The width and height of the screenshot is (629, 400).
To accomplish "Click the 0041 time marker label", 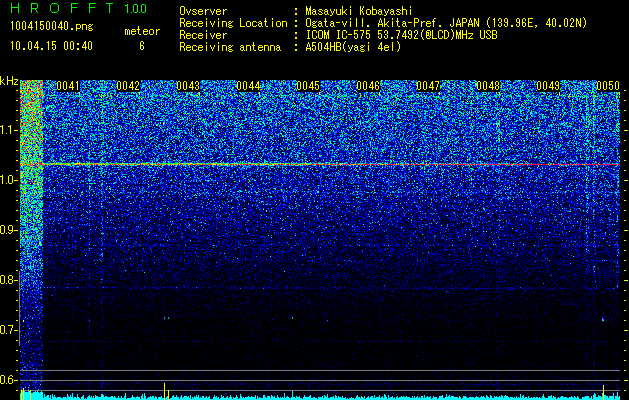I will (68, 86).
